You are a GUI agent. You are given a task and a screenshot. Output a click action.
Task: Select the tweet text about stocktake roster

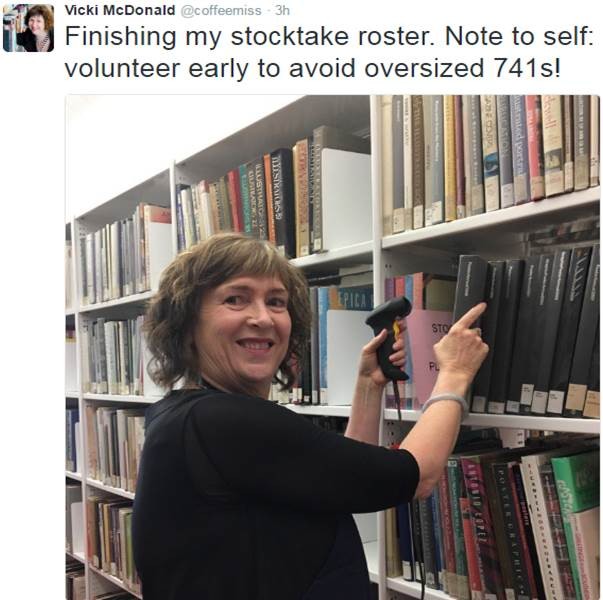pos(329,52)
